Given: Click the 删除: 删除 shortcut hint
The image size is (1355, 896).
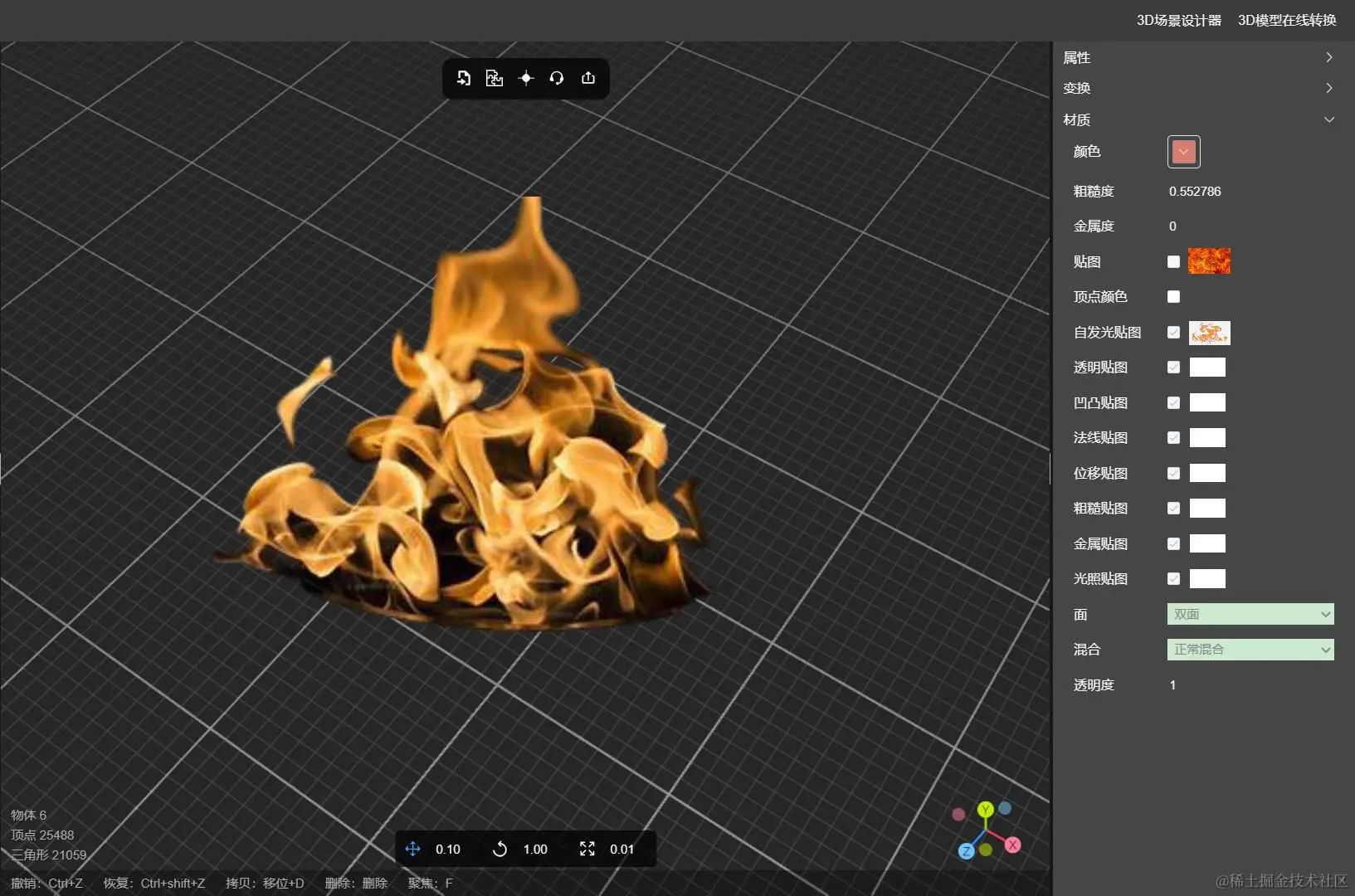Looking at the screenshot, I should tap(356, 883).
